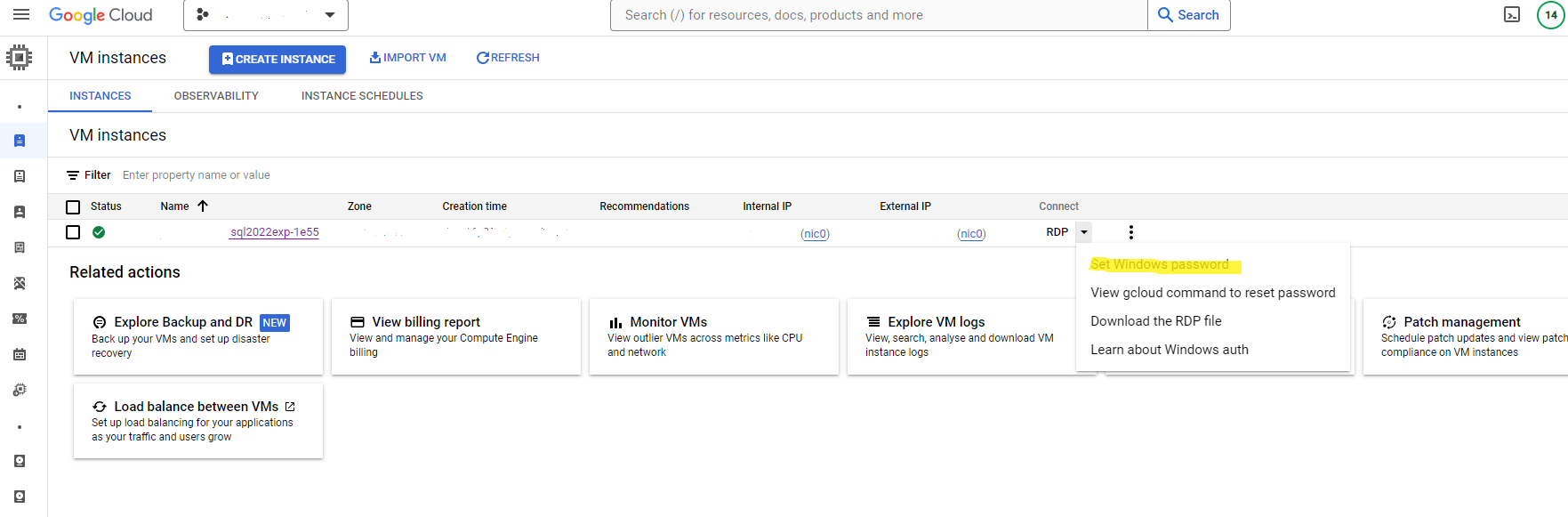Refresh the VM instances list

508,58
